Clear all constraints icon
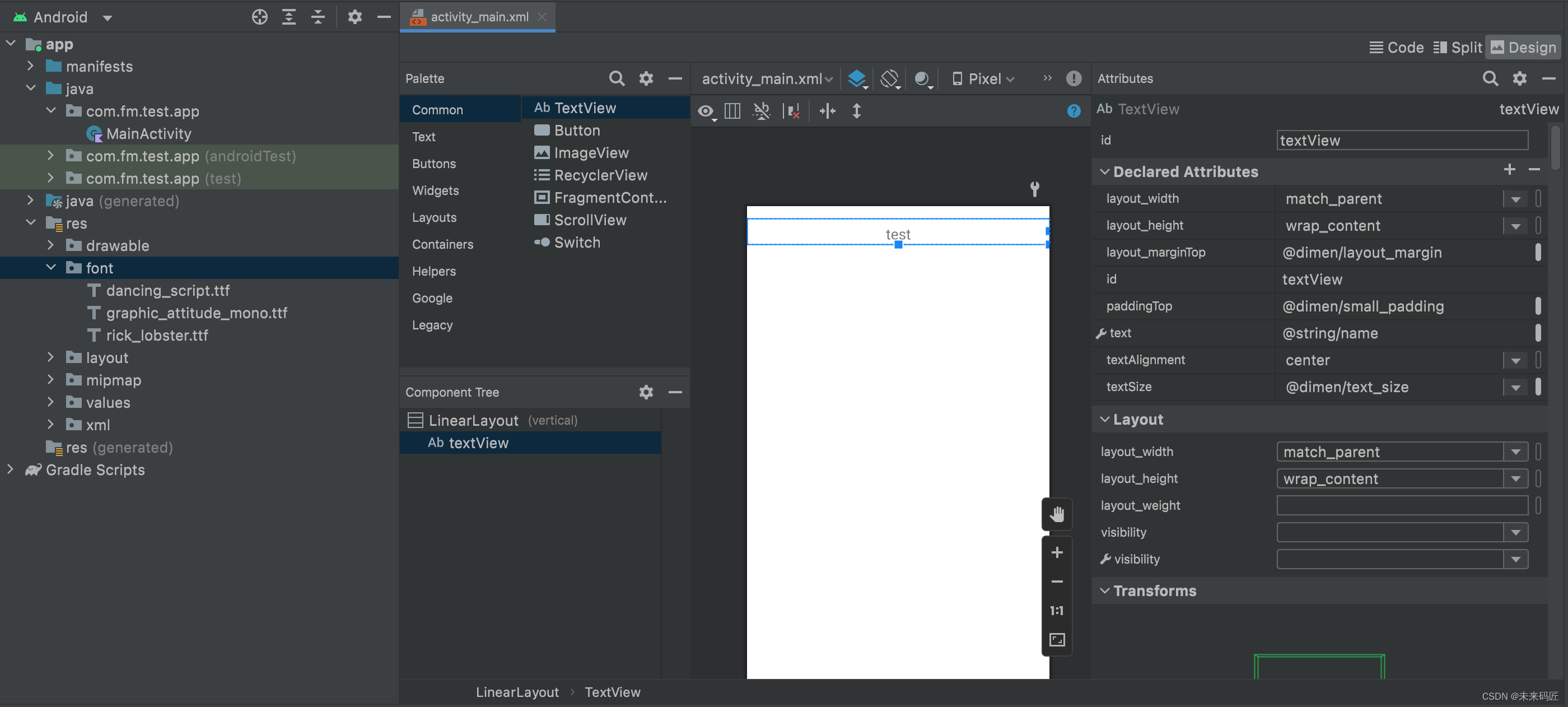Viewport: 1568px width, 707px height. [791, 111]
